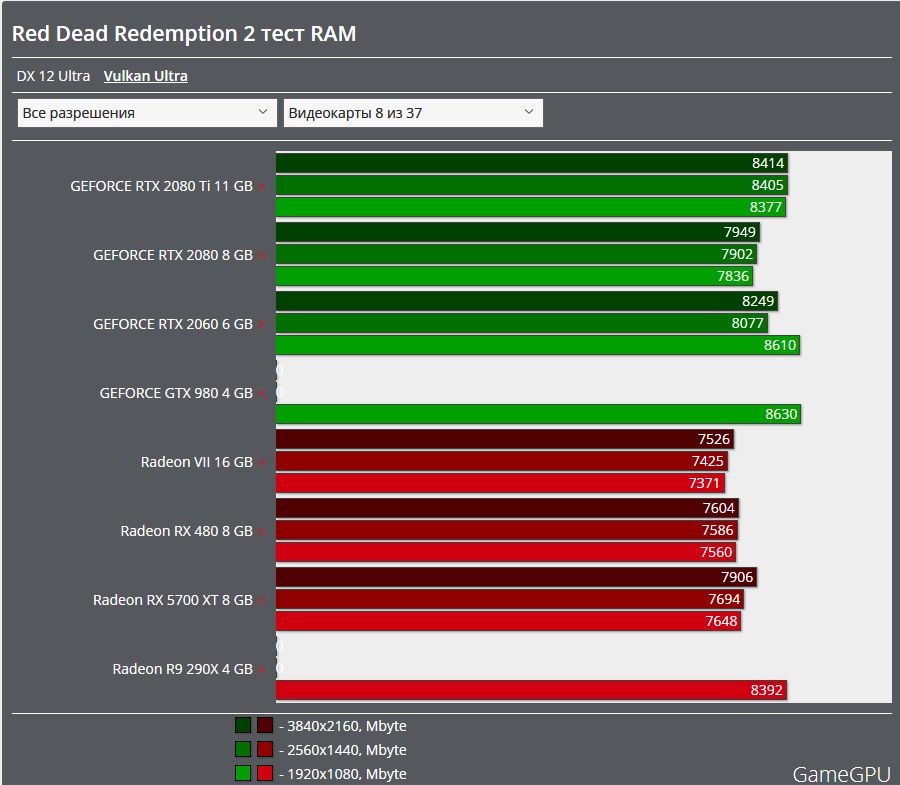
Task: Select the Vulkan Ultra tab
Action: (145, 76)
